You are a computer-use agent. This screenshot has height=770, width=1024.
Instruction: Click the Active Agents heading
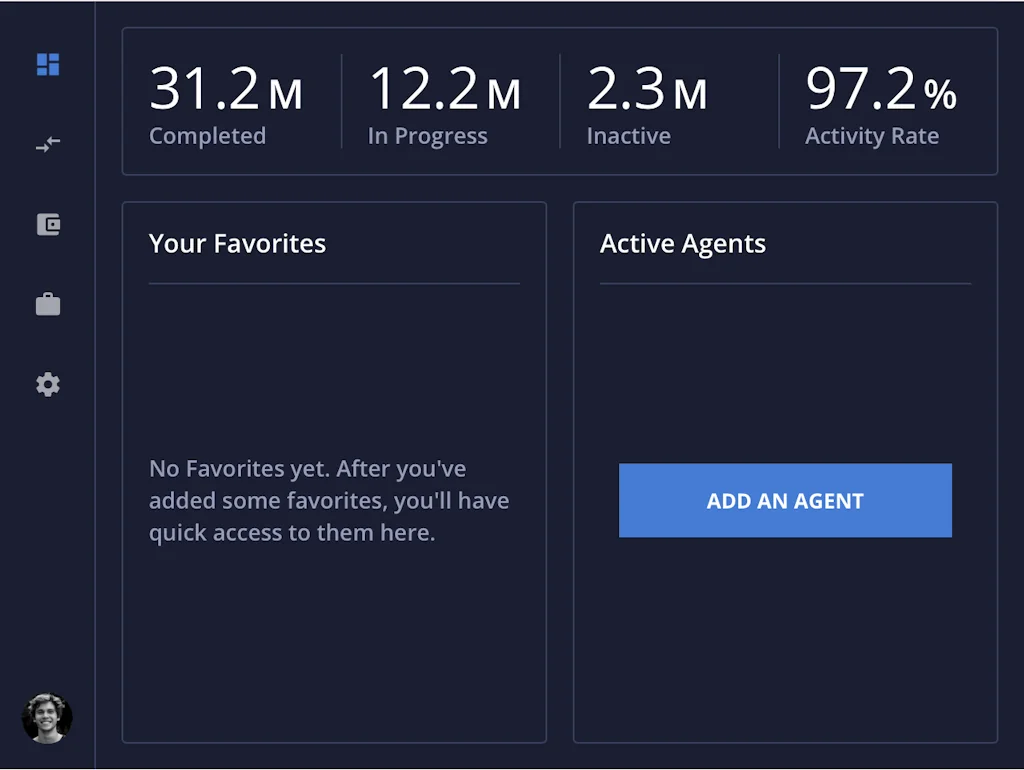click(x=683, y=244)
